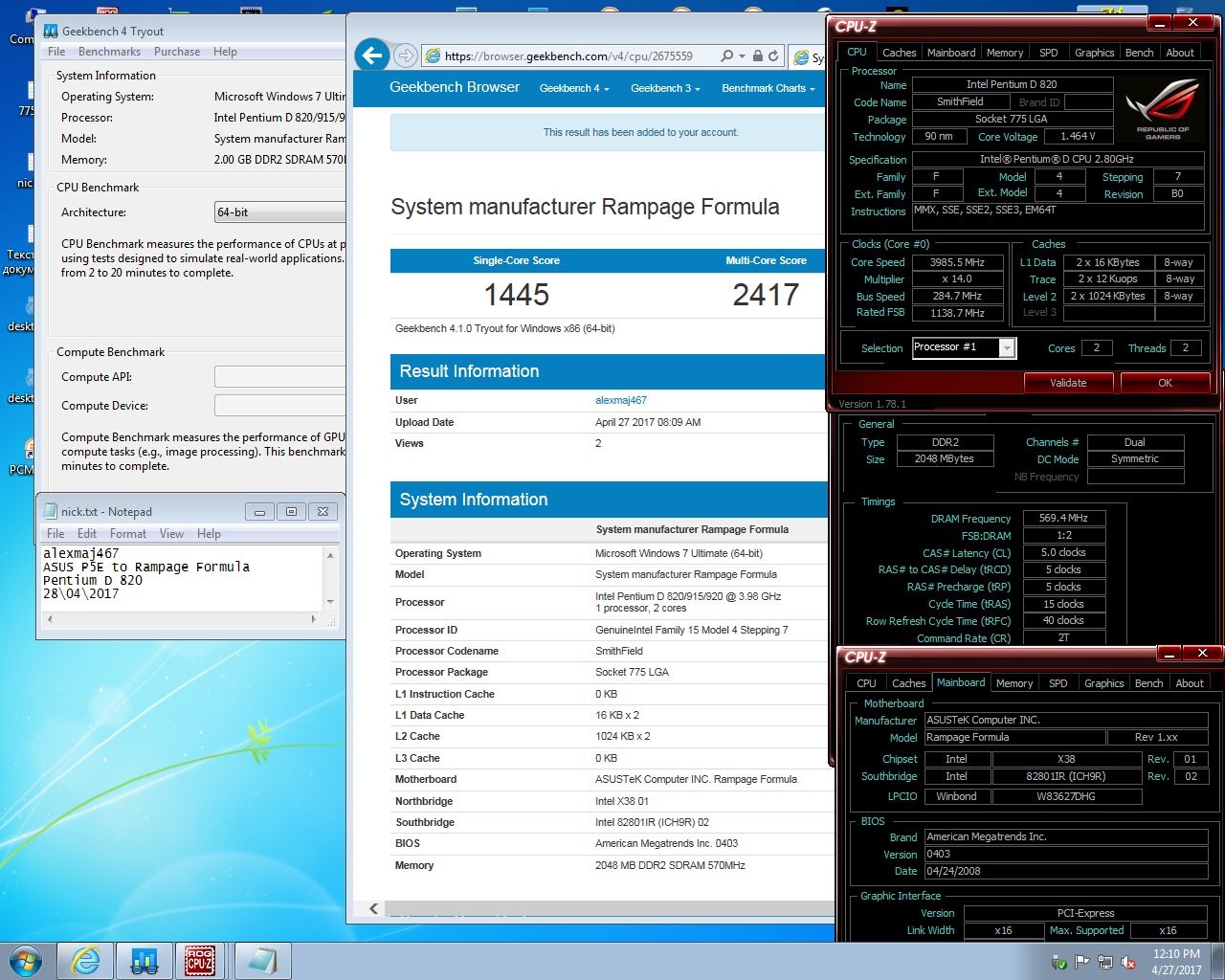
Task: Click the partially visible second browser tab
Action: pos(809,57)
